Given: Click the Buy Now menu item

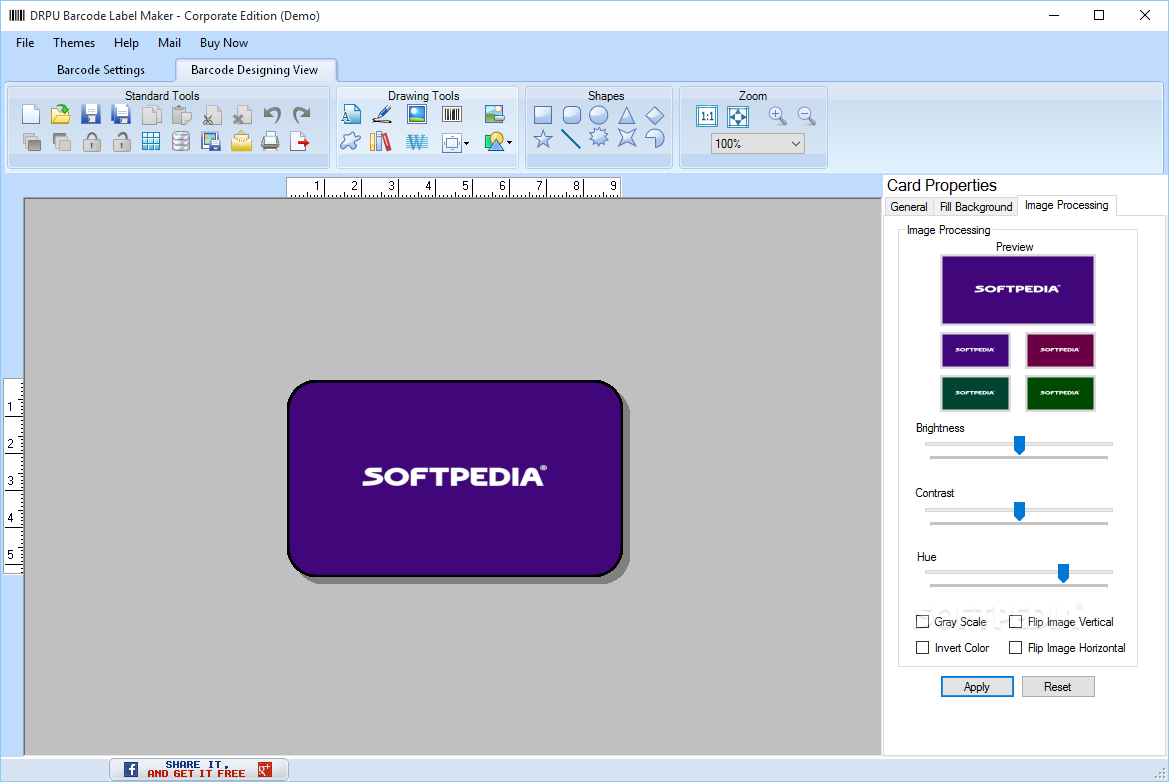Looking at the screenshot, I should pos(224,43).
